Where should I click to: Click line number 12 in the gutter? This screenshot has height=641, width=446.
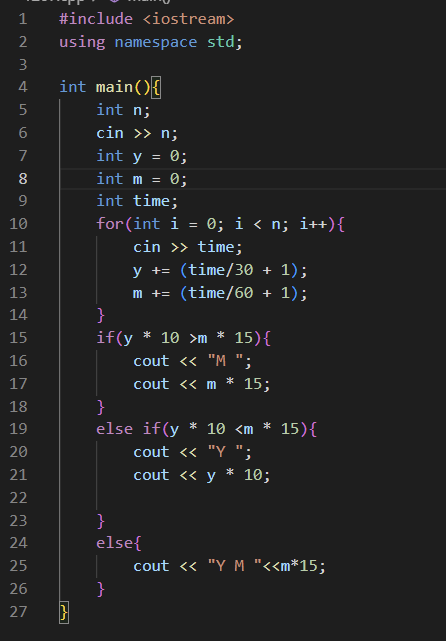click(18, 270)
